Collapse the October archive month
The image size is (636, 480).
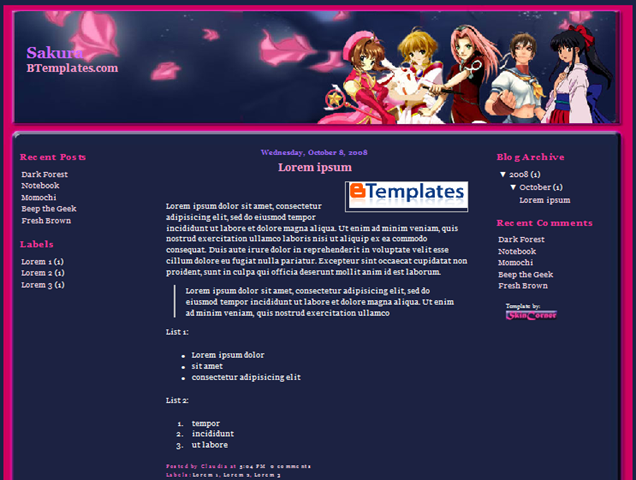pos(513,187)
